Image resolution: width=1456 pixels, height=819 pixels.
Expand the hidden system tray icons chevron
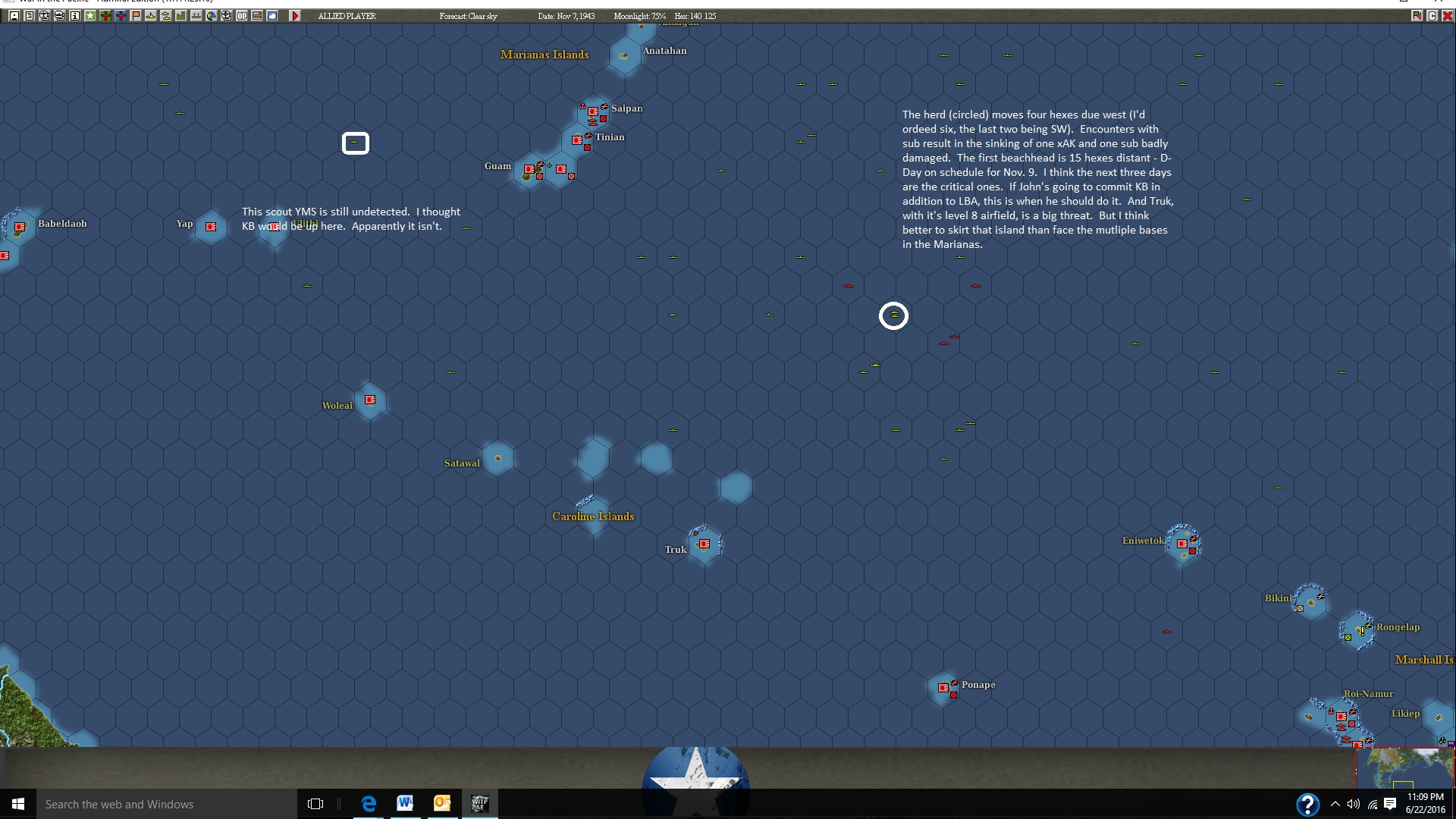pyautogui.click(x=1335, y=804)
